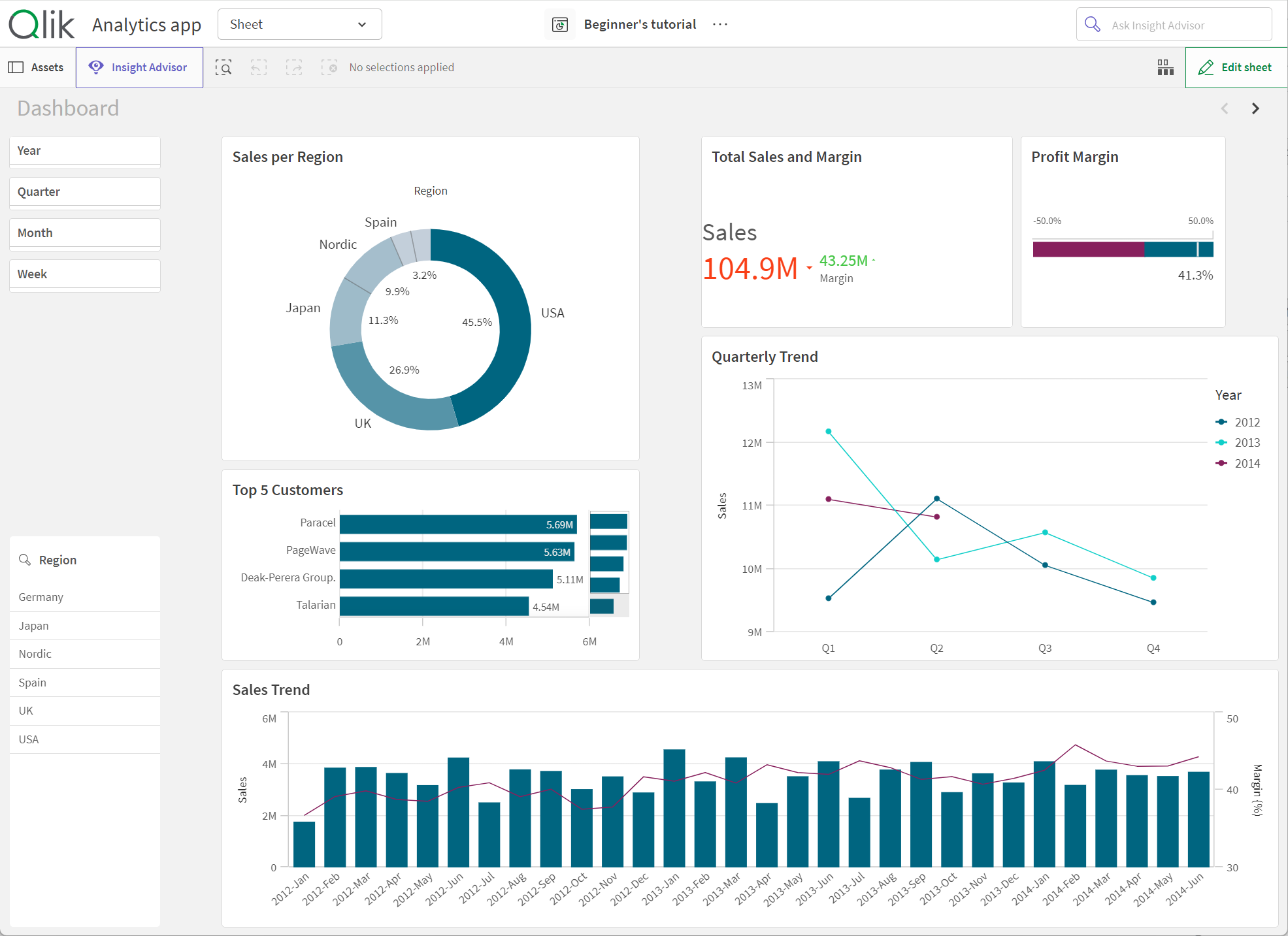
Task: Click the step forward selection icon
Action: tap(294, 67)
